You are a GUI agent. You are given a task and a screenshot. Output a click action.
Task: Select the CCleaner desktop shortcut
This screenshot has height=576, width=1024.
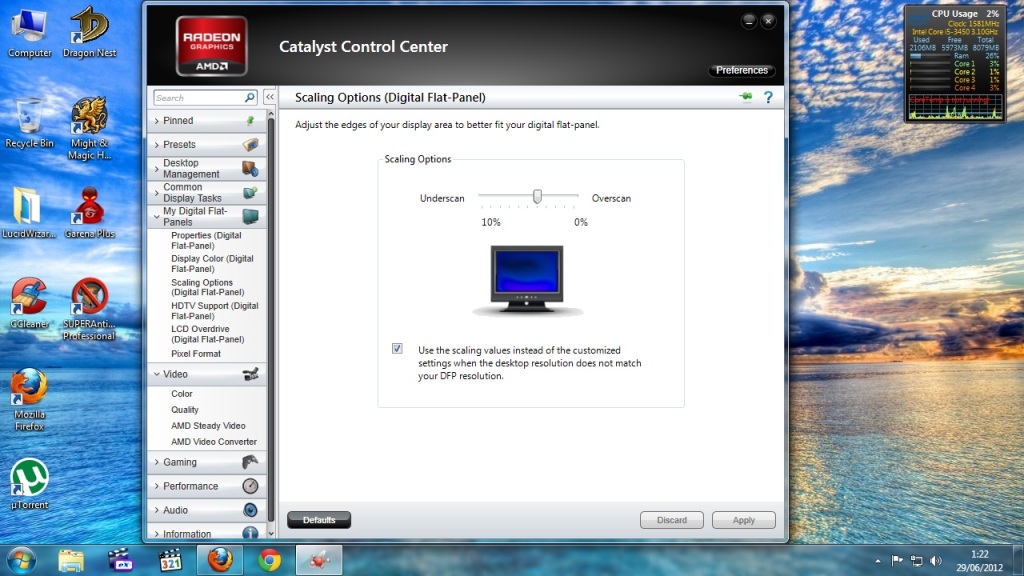(x=29, y=303)
